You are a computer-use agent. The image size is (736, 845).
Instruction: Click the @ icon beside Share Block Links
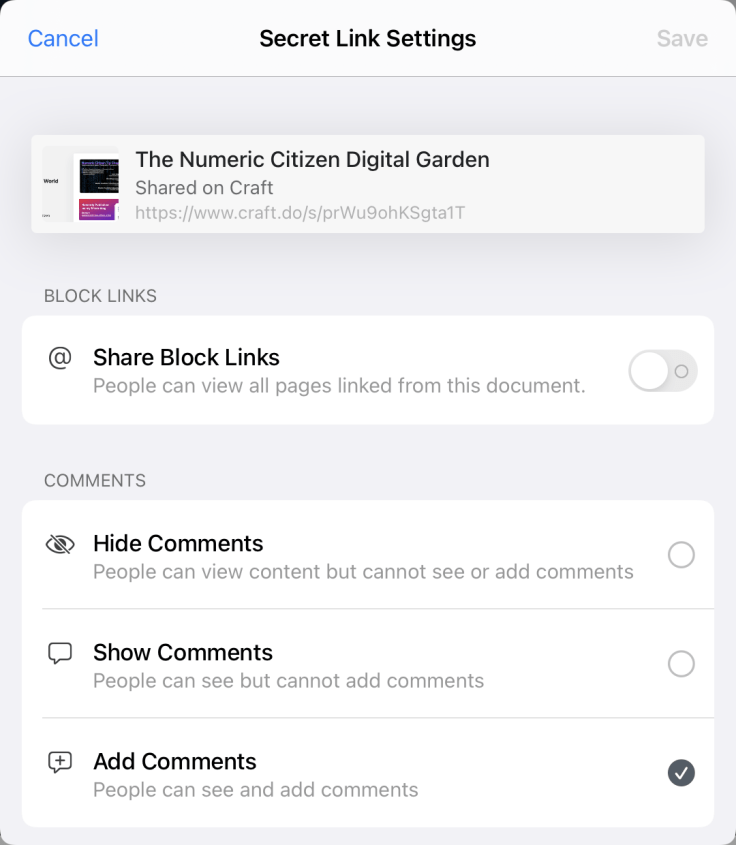click(x=59, y=358)
